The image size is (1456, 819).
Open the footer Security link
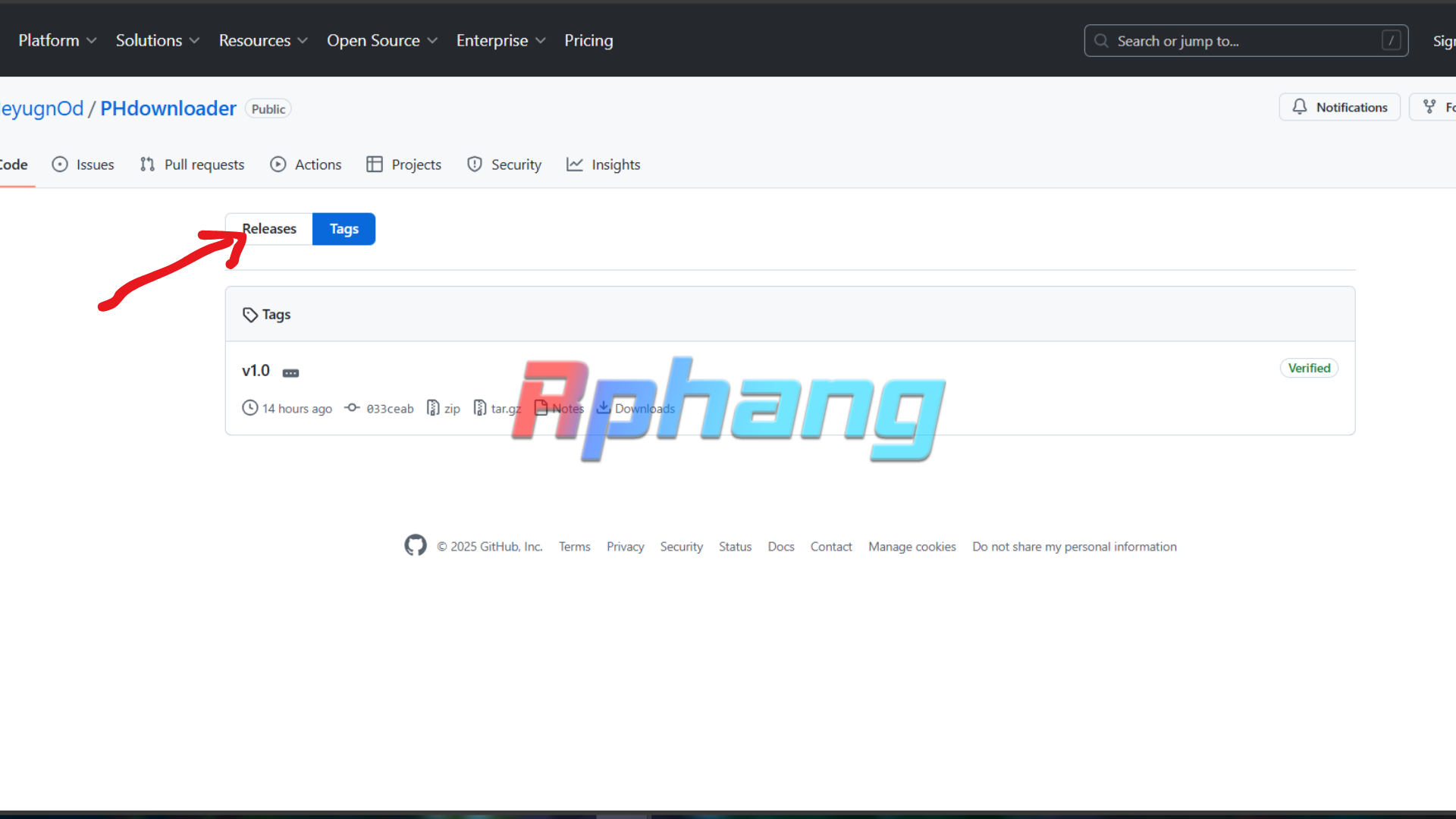(x=681, y=547)
